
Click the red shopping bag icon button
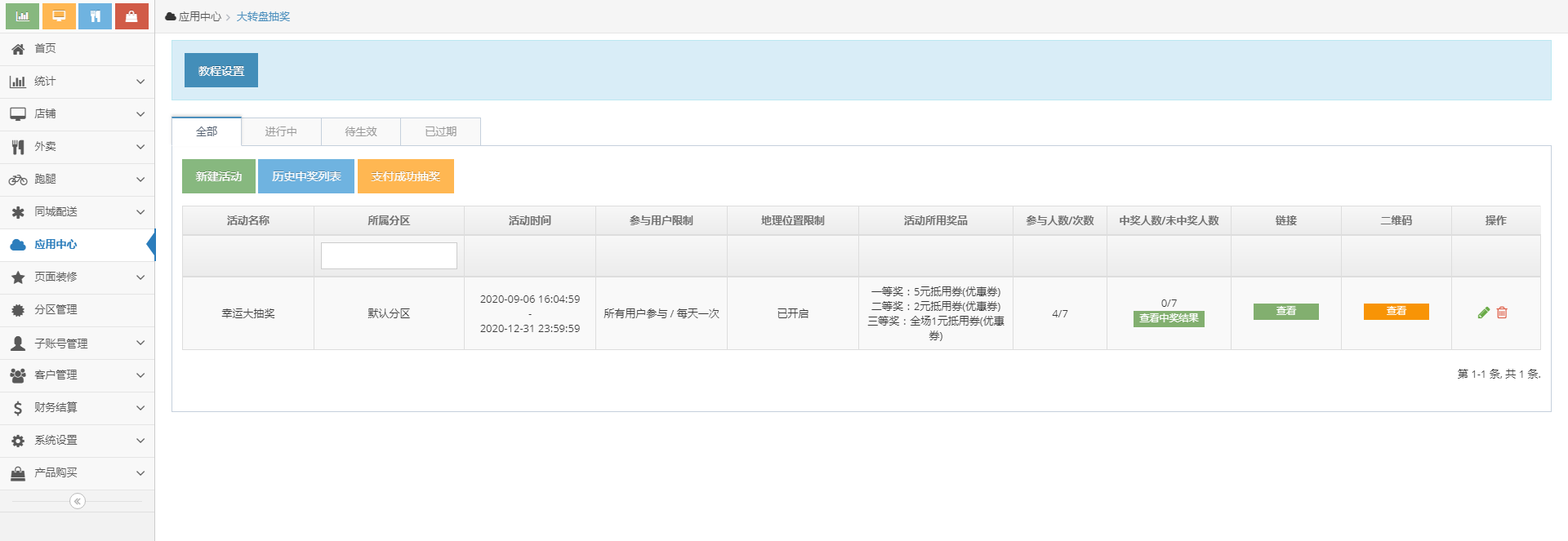click(131, 16)
